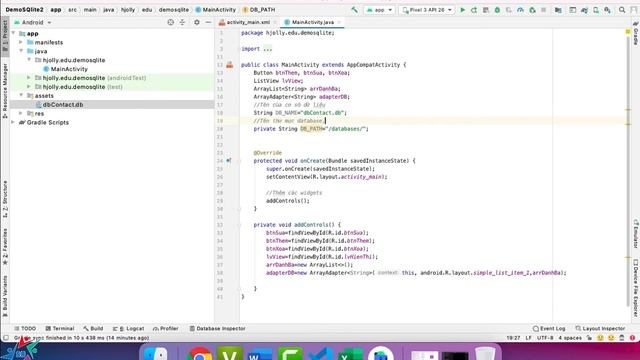Open Google Chrome from the Dock
The image size is (640, 360).
pos(200,353)
